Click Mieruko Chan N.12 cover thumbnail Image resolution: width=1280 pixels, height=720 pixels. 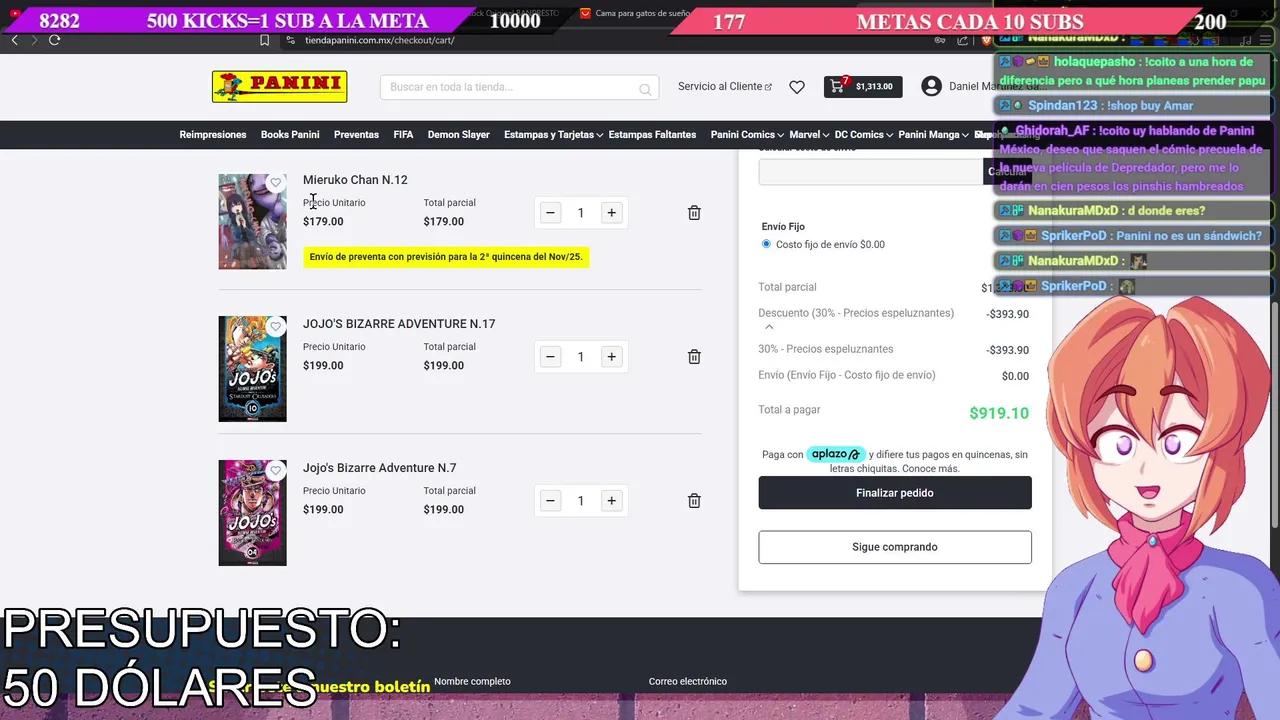pyautogui.click(x=252, y=221)
